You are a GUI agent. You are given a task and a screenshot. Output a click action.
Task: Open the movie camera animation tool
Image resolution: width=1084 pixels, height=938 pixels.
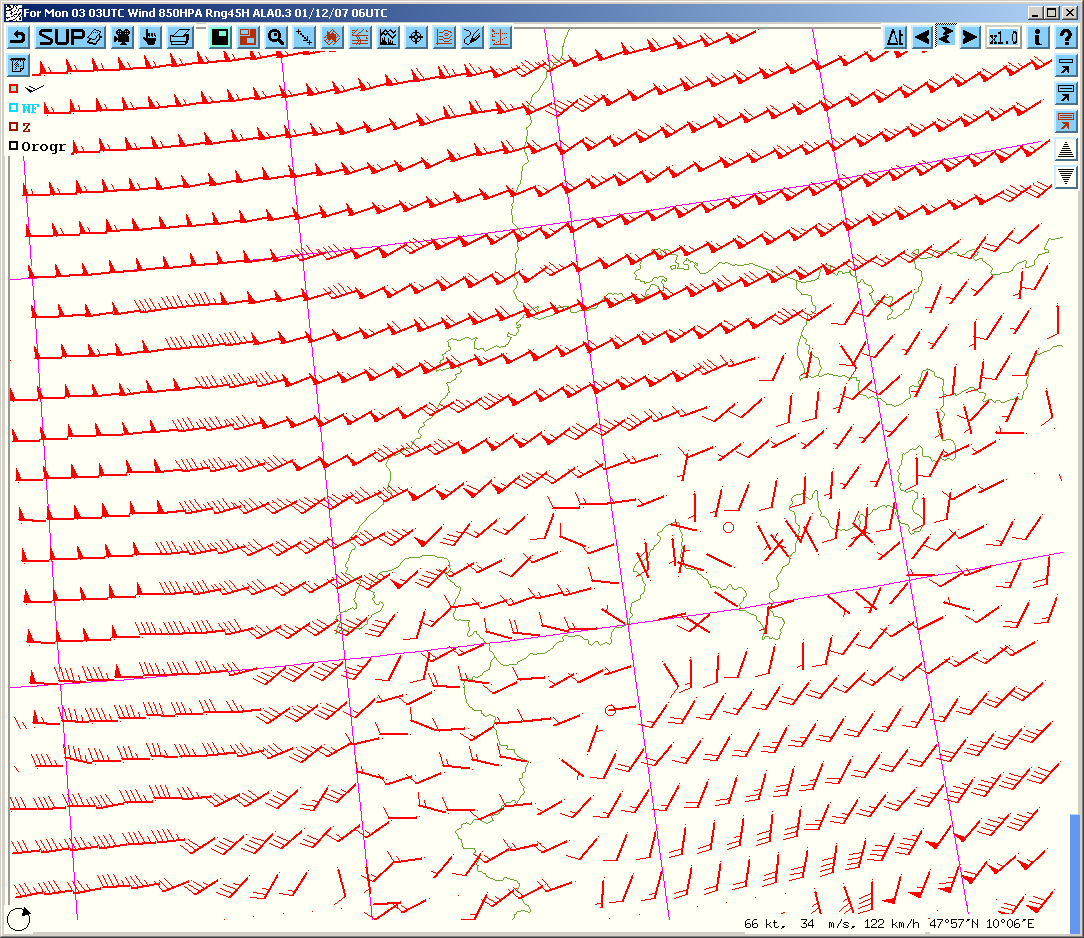pos(122,38)
